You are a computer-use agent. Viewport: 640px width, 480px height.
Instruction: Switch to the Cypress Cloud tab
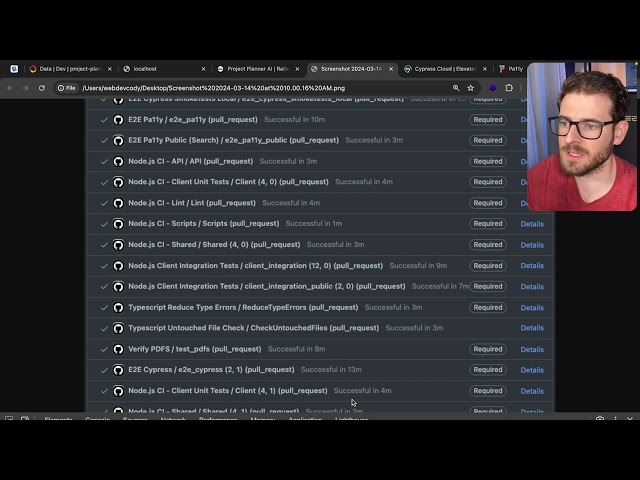click(440, 69)
